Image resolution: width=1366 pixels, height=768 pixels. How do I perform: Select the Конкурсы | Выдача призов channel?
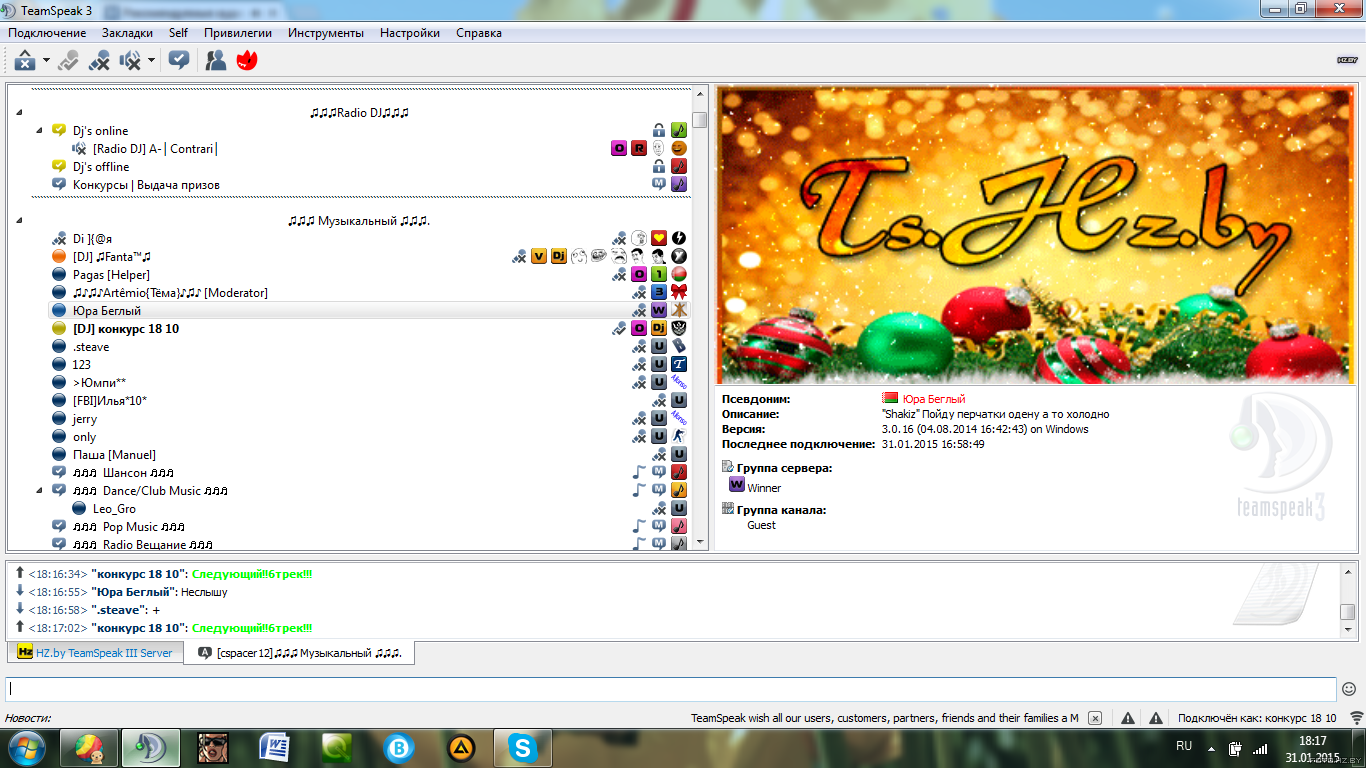(146, 185)
